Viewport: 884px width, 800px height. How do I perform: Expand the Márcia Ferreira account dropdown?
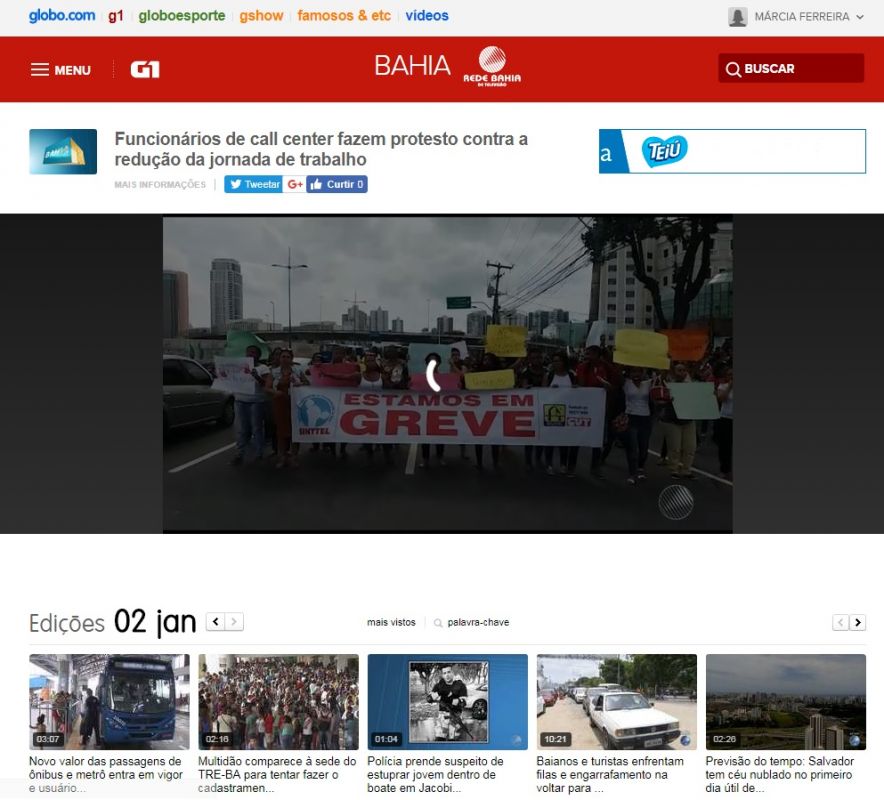click(x=860, y=17)
